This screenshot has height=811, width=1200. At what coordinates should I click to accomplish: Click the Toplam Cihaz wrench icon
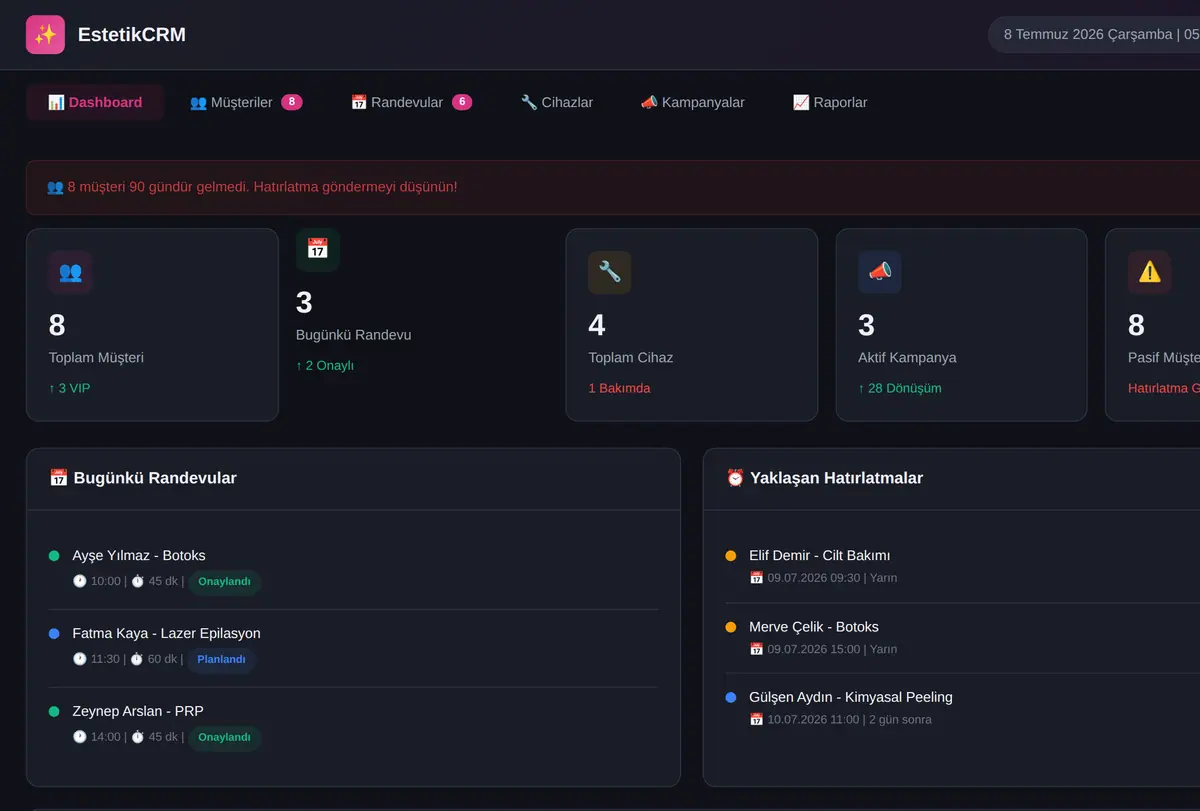[x=610, y=272]
